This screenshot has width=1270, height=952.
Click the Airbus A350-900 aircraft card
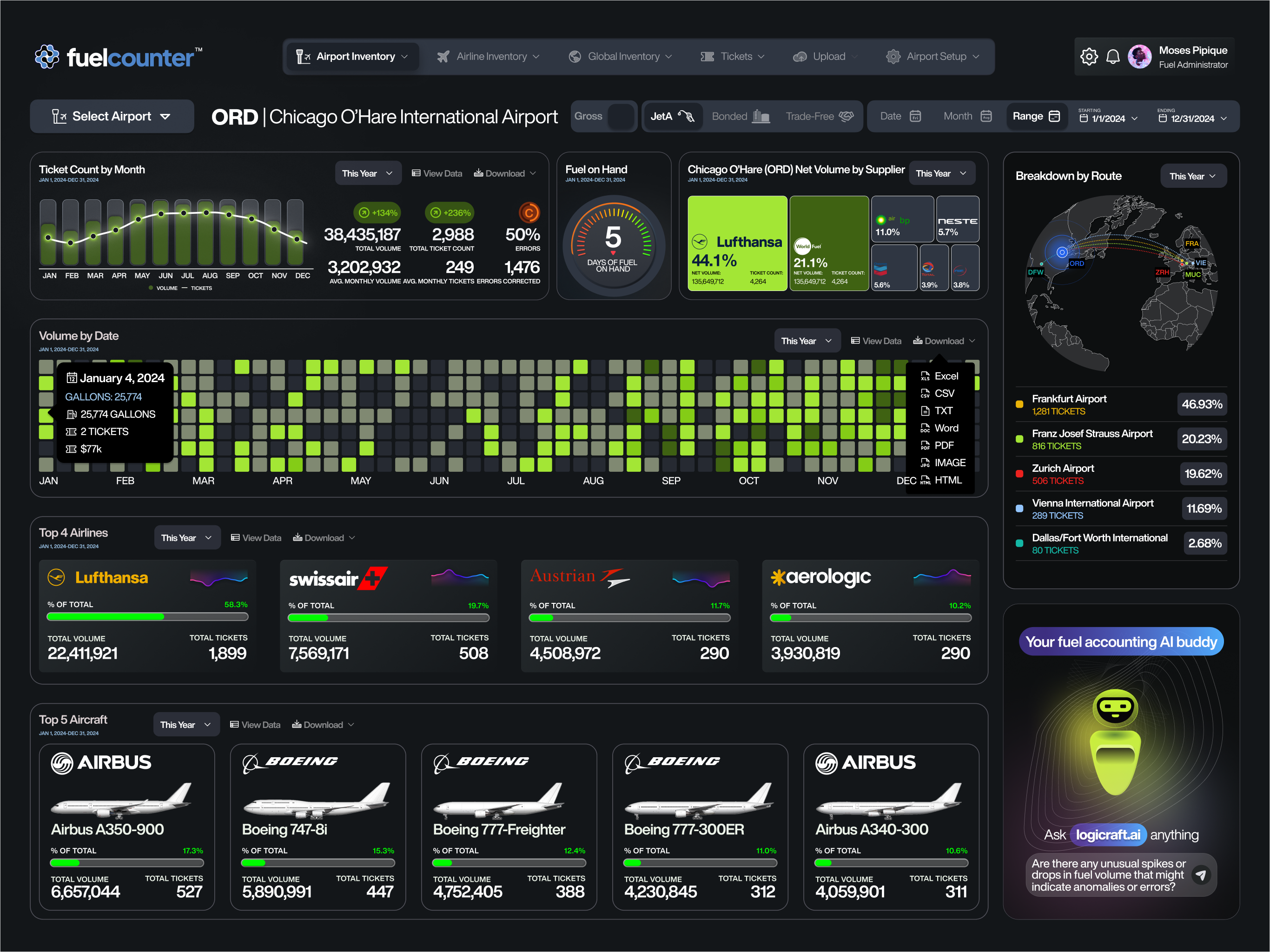click(127, 826)
